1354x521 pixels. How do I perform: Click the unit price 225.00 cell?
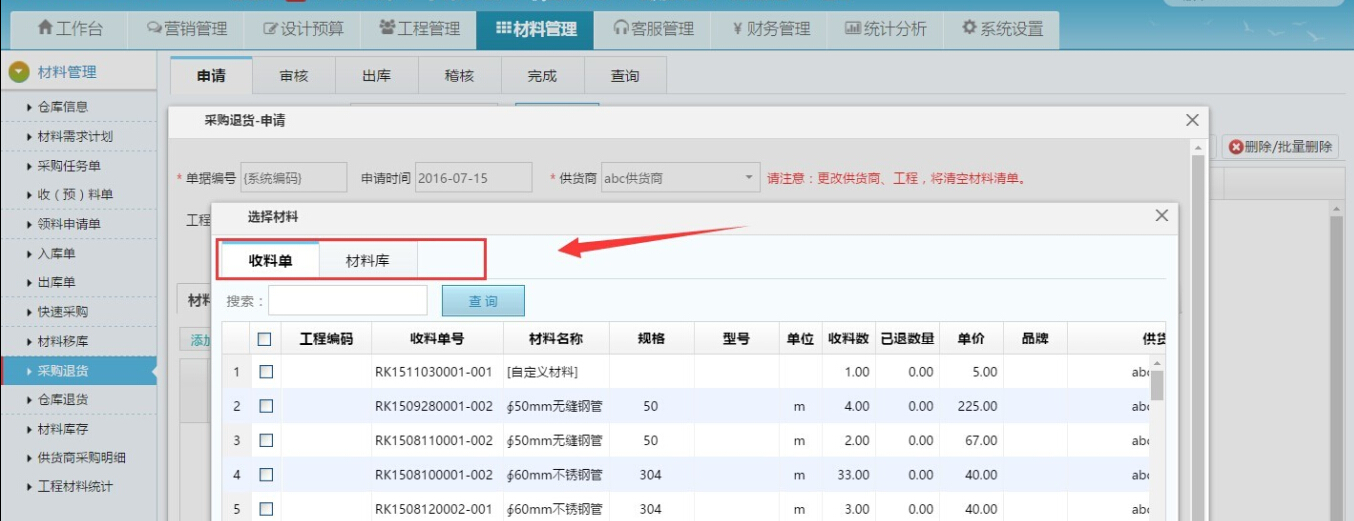pyautogui.click(x=971, y=406)
